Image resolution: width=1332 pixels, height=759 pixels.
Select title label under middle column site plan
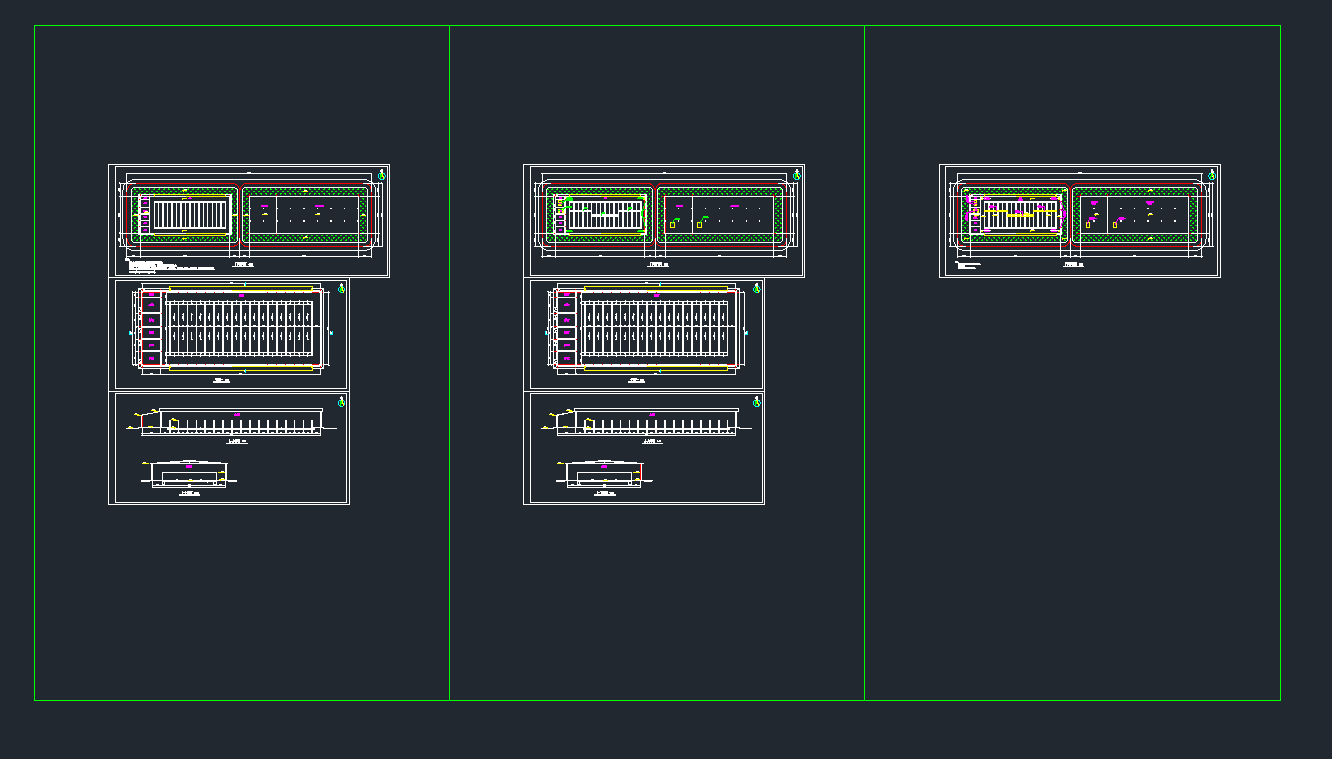tap(657, 266)
